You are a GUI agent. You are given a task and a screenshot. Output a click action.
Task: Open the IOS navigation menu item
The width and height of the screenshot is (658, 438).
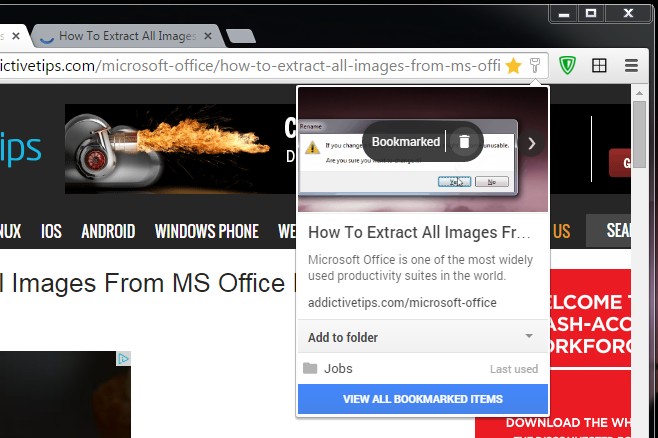pyautogui.click(x=51, y=231)
